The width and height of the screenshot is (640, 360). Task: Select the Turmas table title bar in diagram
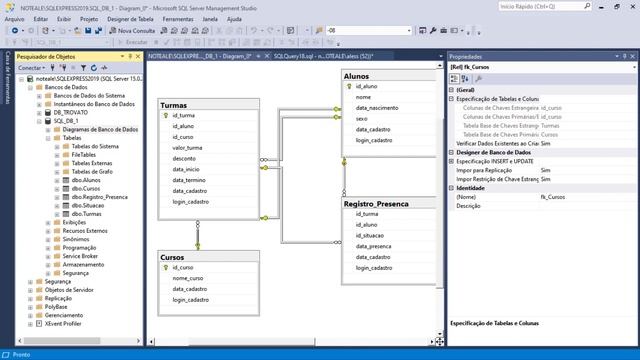pos(209,105)
